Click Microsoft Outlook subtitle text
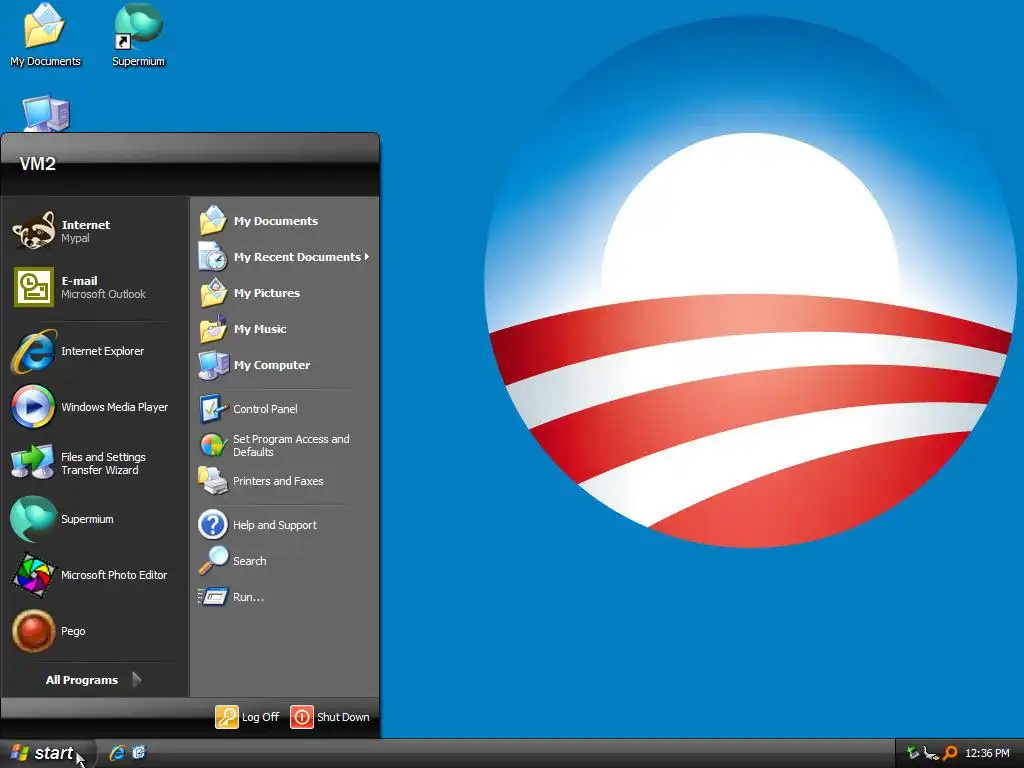Screen dimensions: 1024x768 point(103,295)
